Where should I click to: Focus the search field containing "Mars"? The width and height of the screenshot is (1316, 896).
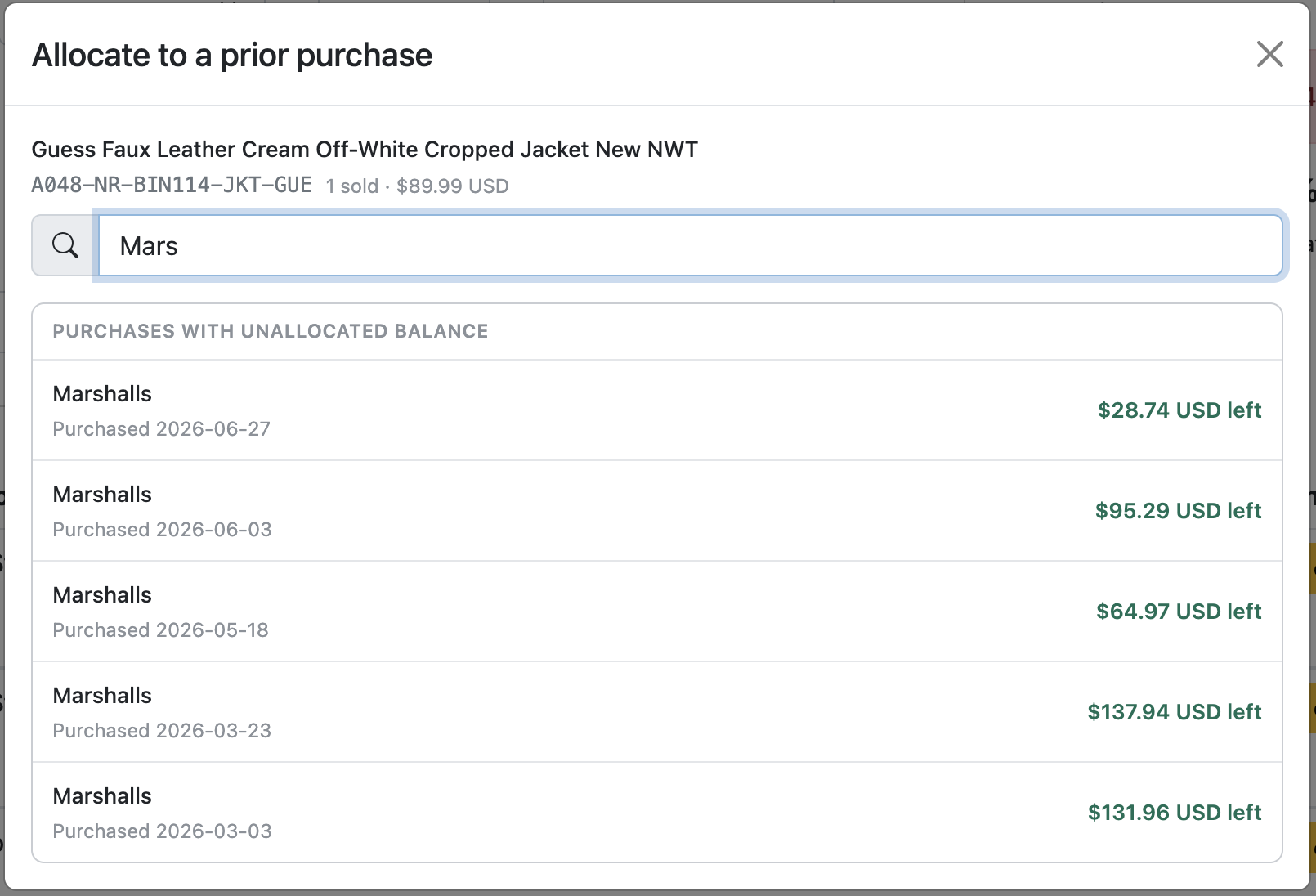(690, 245)
